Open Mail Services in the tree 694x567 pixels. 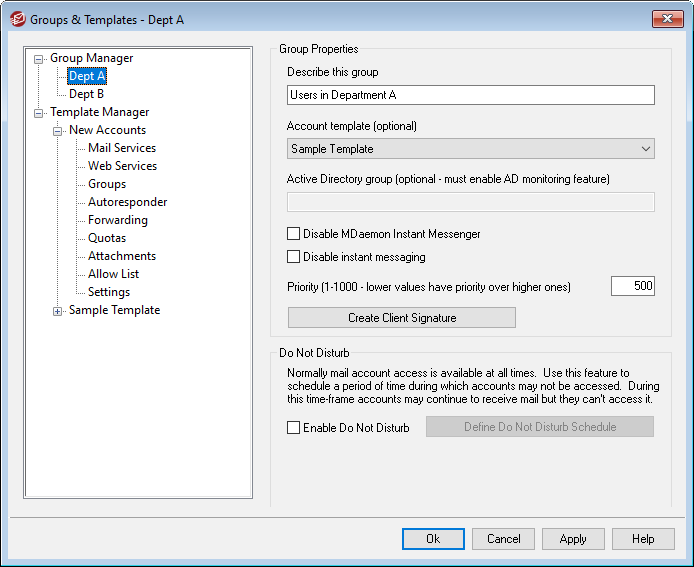point(122,148)
